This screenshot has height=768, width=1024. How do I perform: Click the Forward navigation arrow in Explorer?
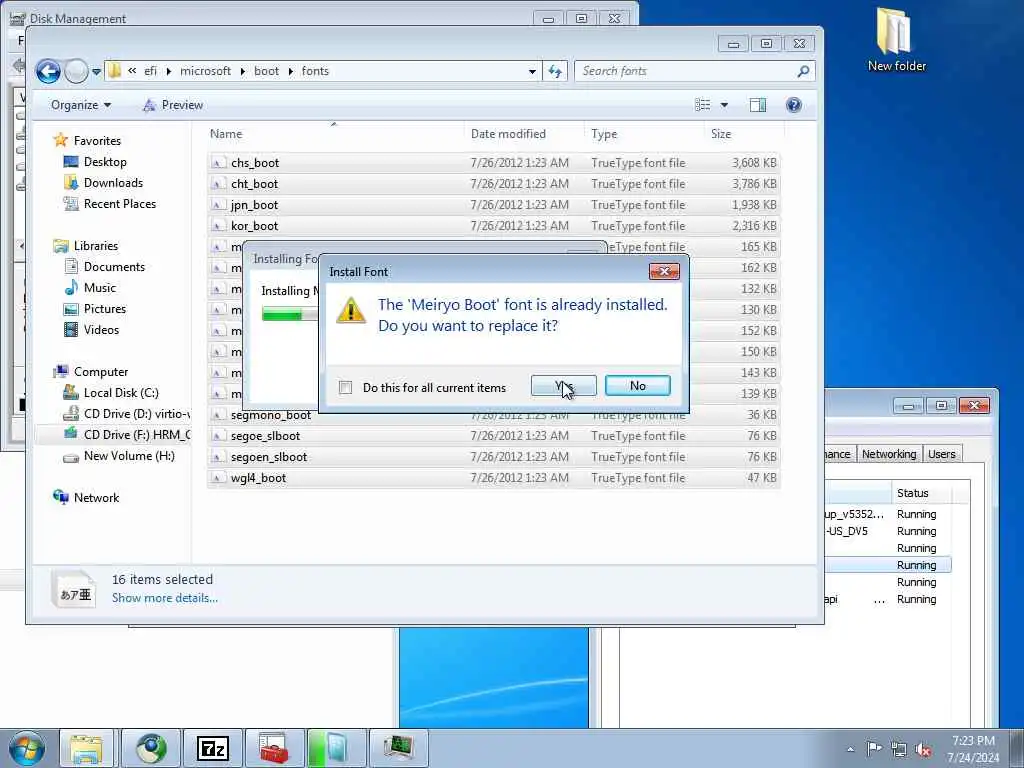coord(76,71)
